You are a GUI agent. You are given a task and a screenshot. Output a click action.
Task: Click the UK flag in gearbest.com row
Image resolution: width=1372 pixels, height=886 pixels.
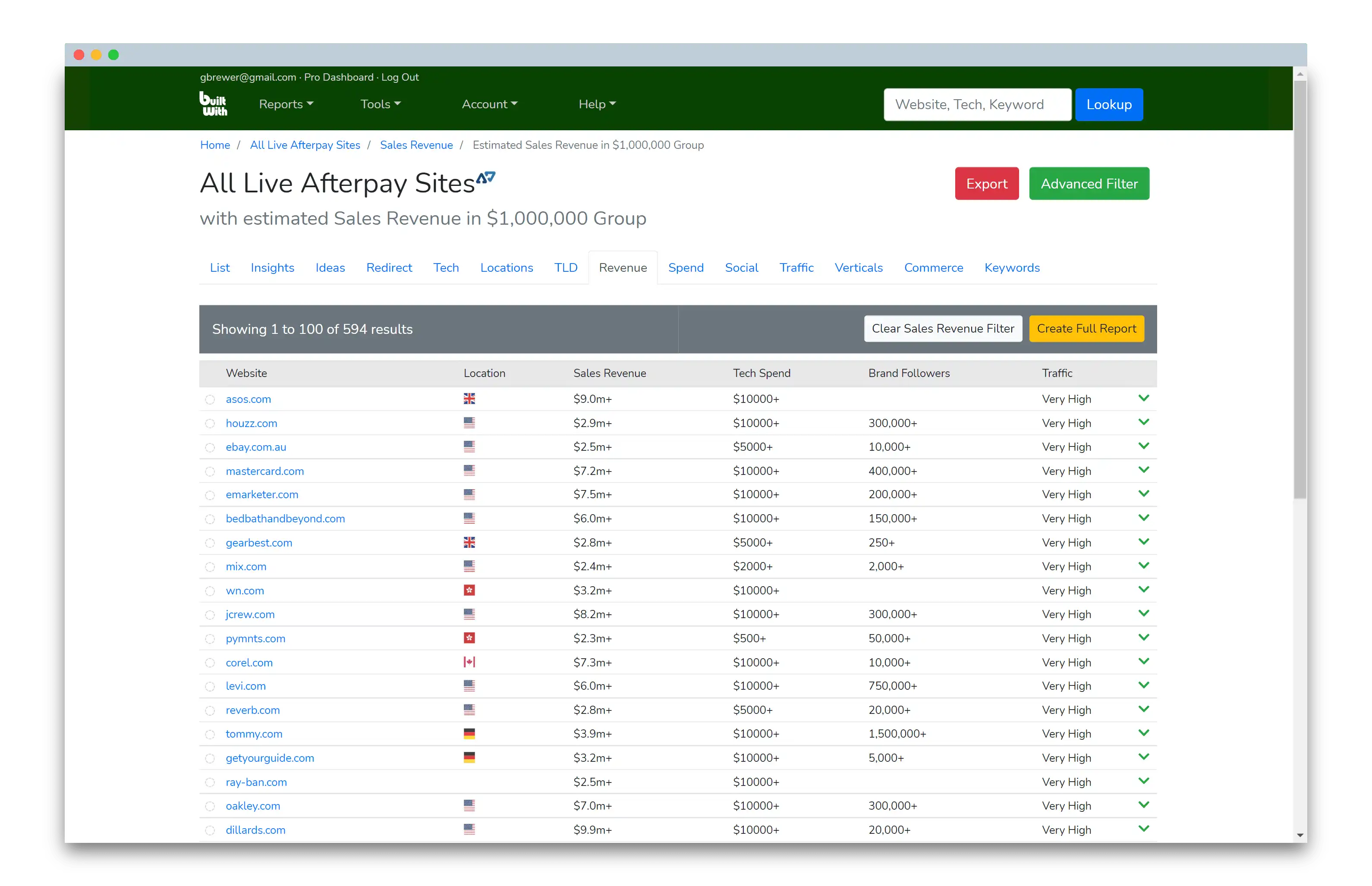tap(469, 543)
